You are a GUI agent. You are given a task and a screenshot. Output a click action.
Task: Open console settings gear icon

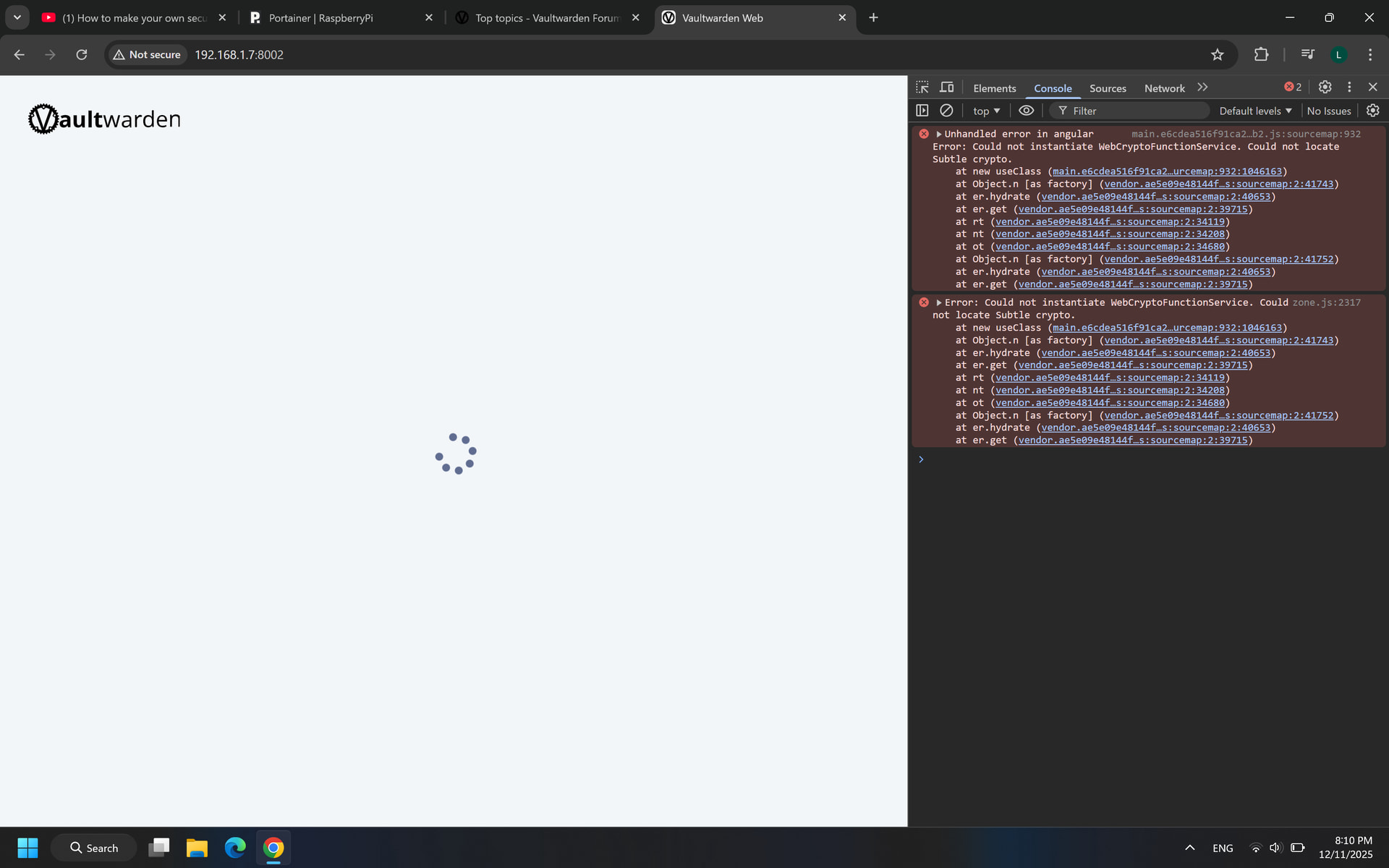pos(1372,111)
